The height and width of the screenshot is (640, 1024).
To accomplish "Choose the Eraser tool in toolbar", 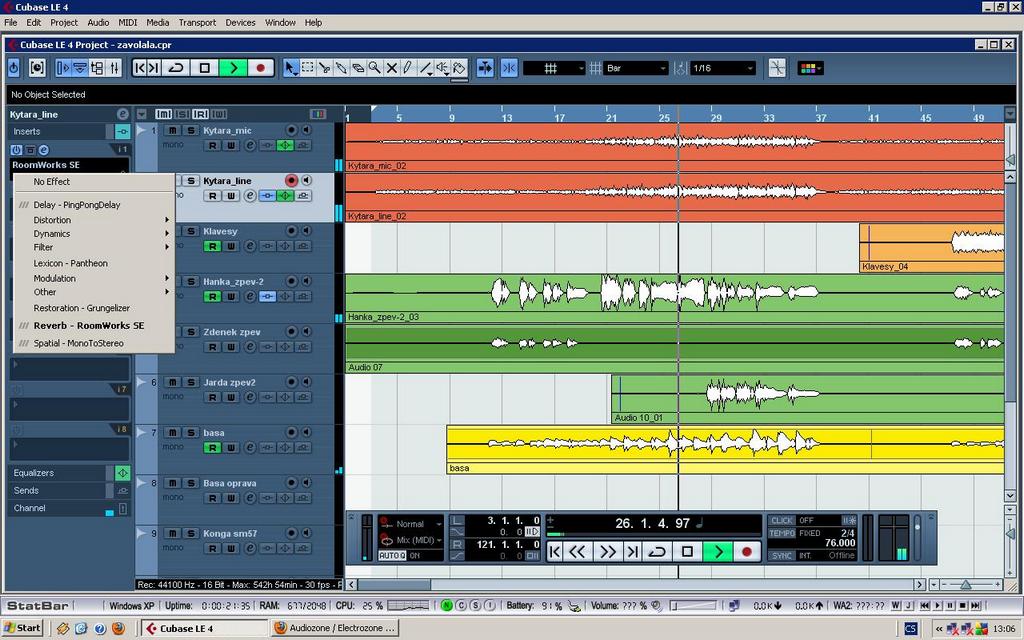I will pyautogui.click(x=358, y=68).
